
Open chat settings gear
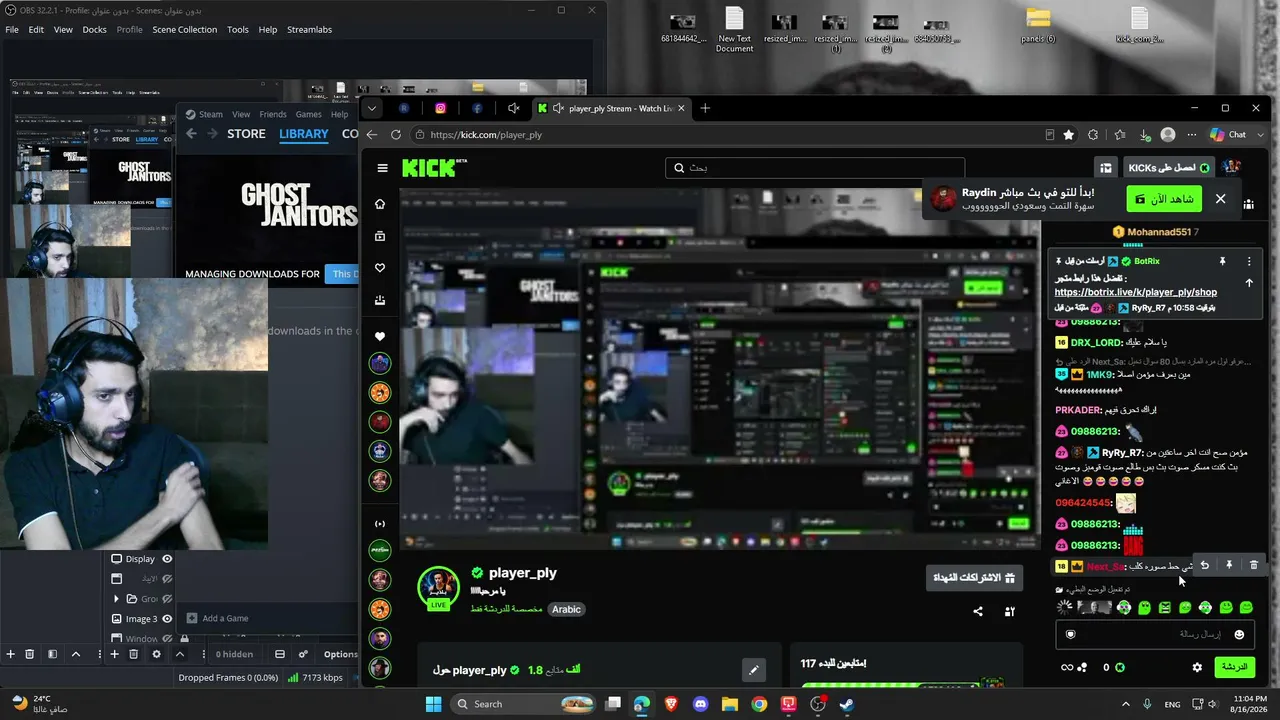(1197, 667)
